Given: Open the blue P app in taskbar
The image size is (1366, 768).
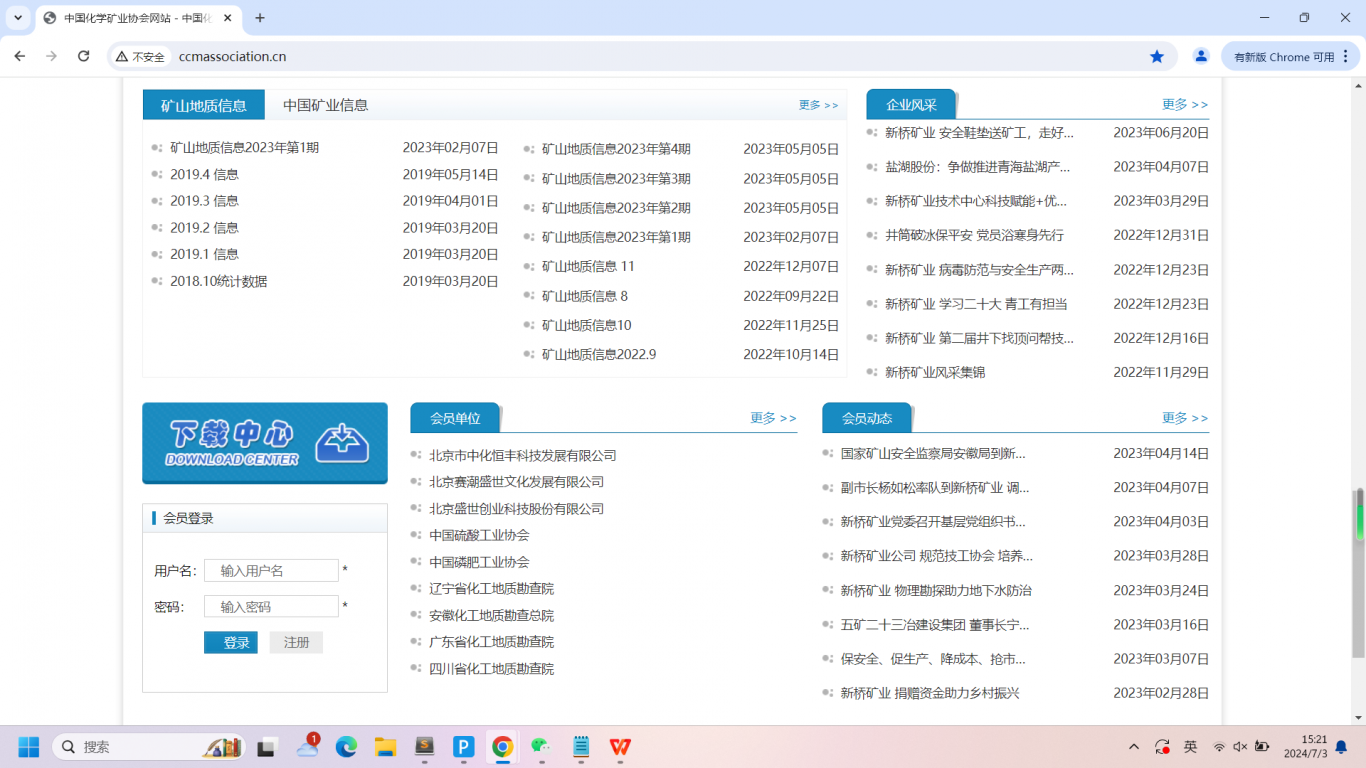Looking at the screenshot, I should 463,747.
